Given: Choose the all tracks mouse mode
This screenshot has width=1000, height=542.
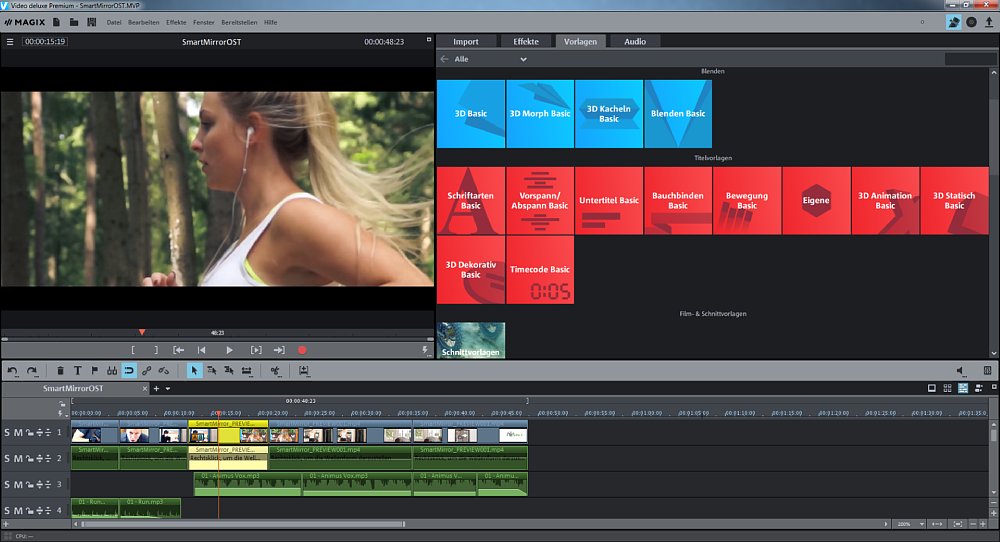Looking at the screenshot, I should pyautogui.click(x=229, y=370).
